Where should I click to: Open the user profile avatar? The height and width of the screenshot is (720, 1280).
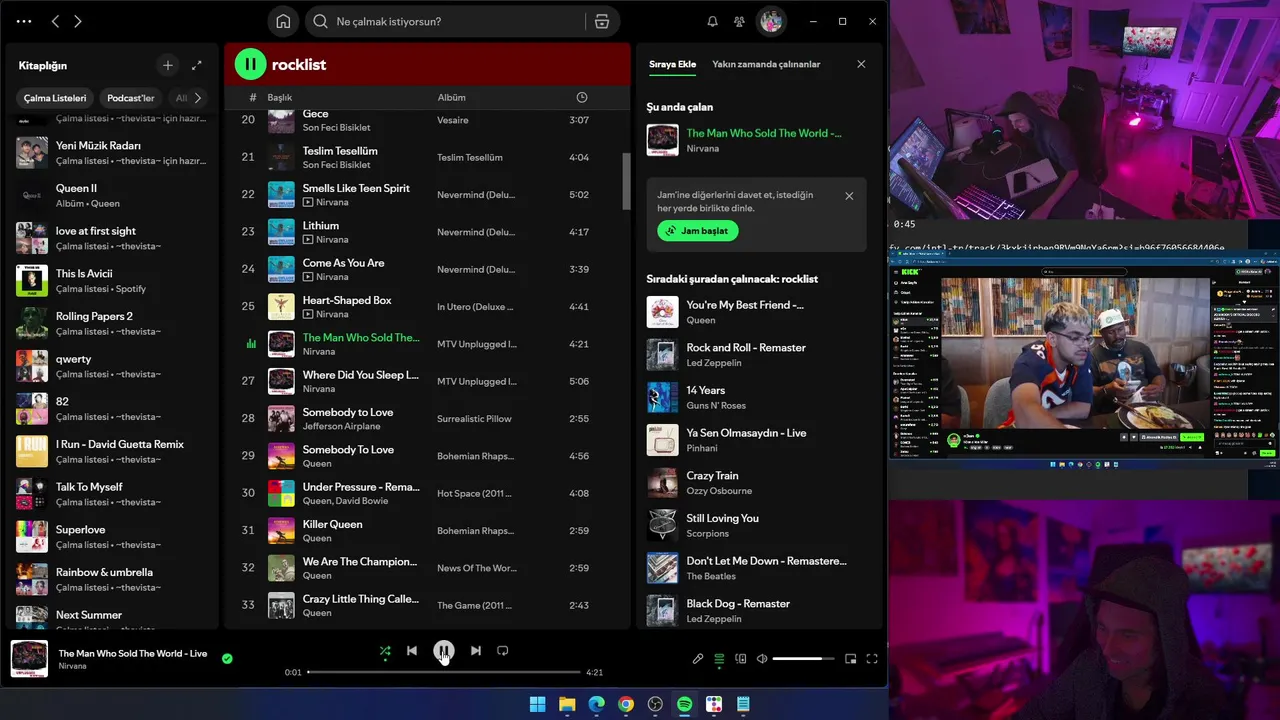pyautogui.click(x=770, y=21)
